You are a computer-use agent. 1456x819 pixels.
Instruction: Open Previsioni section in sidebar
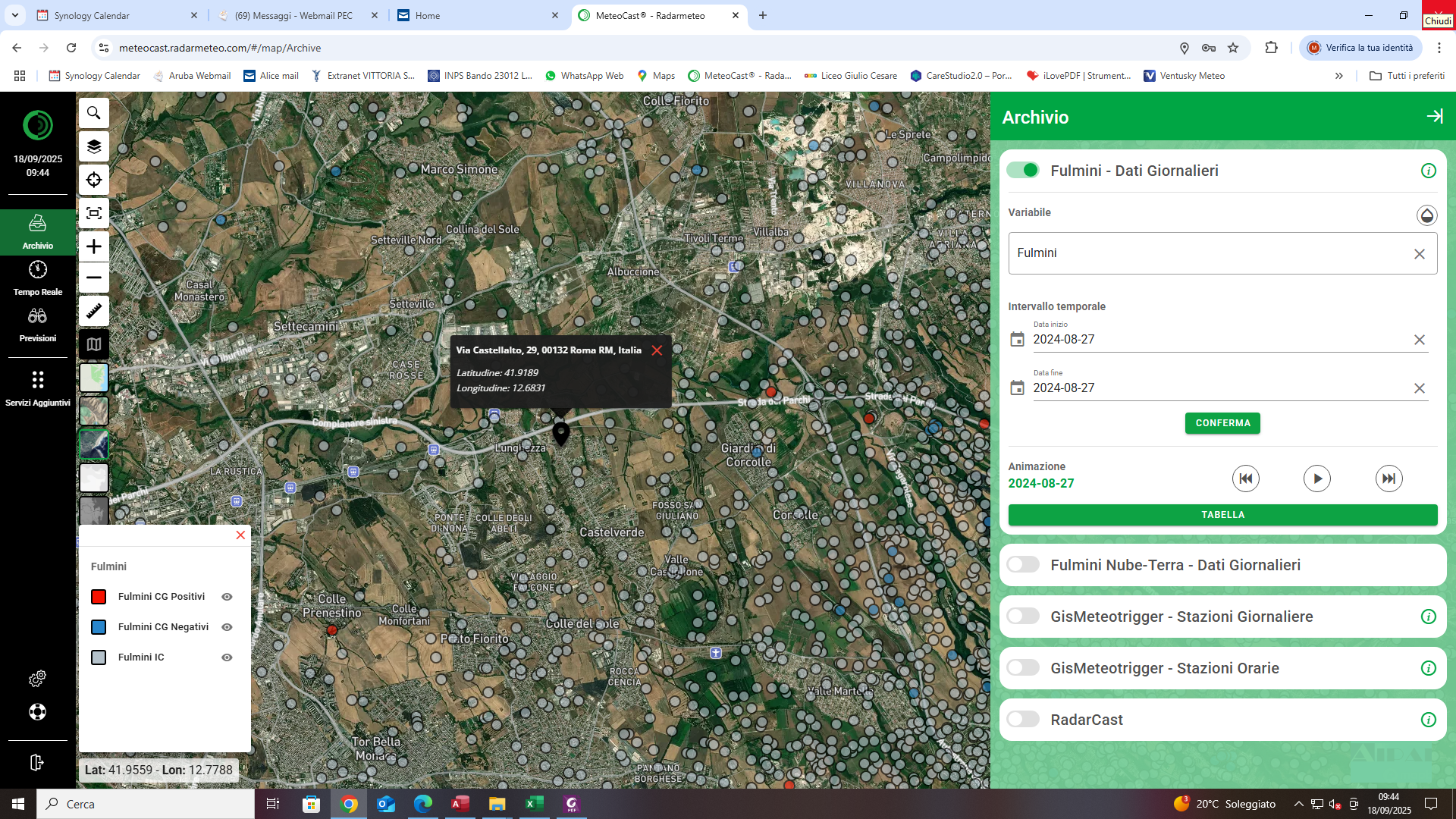point(38,325)
